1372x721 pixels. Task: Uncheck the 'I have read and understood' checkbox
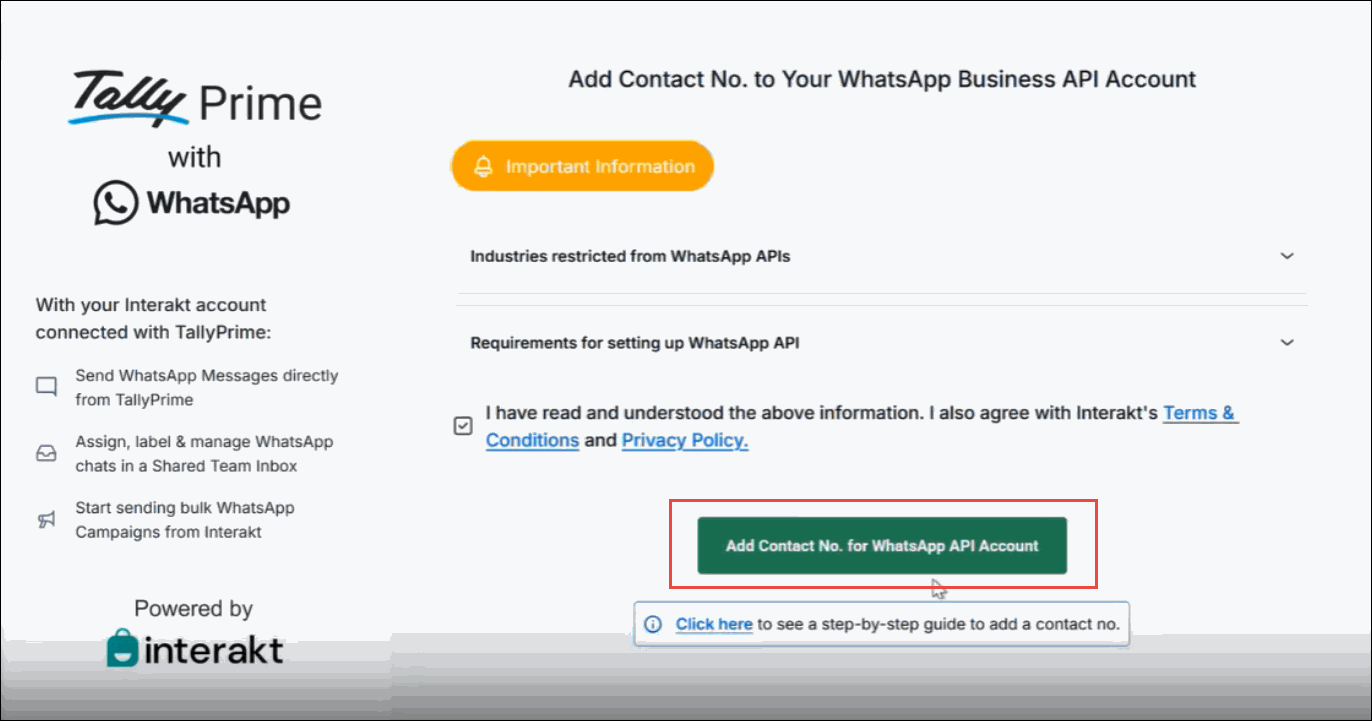tap(463, 426)
